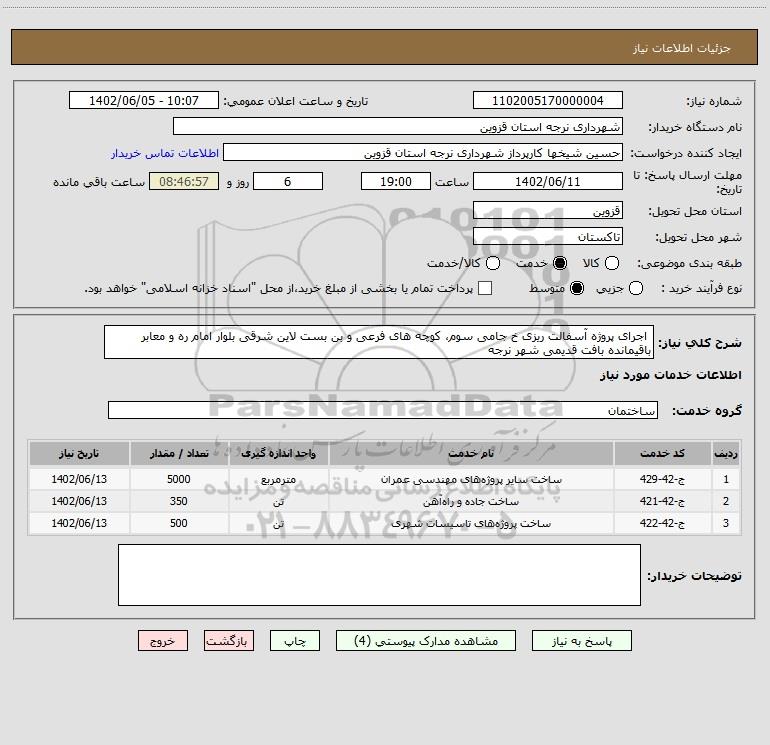Click the 1402/06/13 date in row 1
The height and width of the screenshot is (745, 770).
pos(79,479)
